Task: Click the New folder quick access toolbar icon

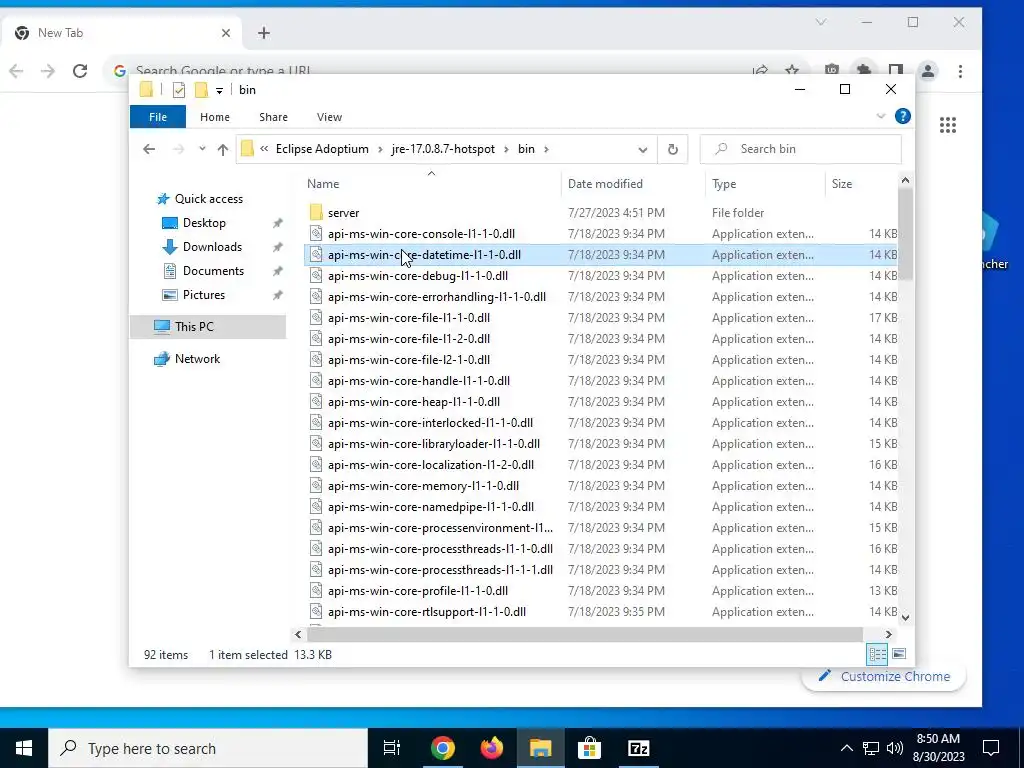Action: (x=201, y=89)
